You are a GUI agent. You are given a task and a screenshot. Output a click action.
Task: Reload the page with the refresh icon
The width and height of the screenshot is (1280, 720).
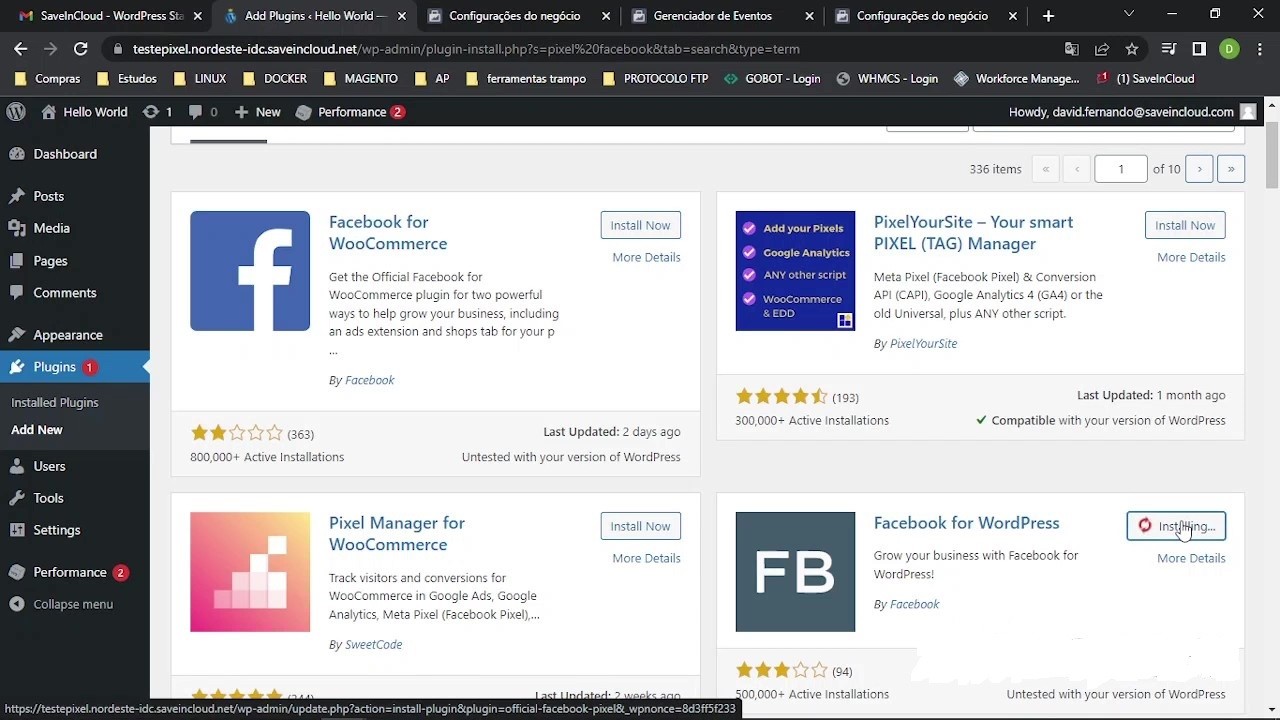81,48
